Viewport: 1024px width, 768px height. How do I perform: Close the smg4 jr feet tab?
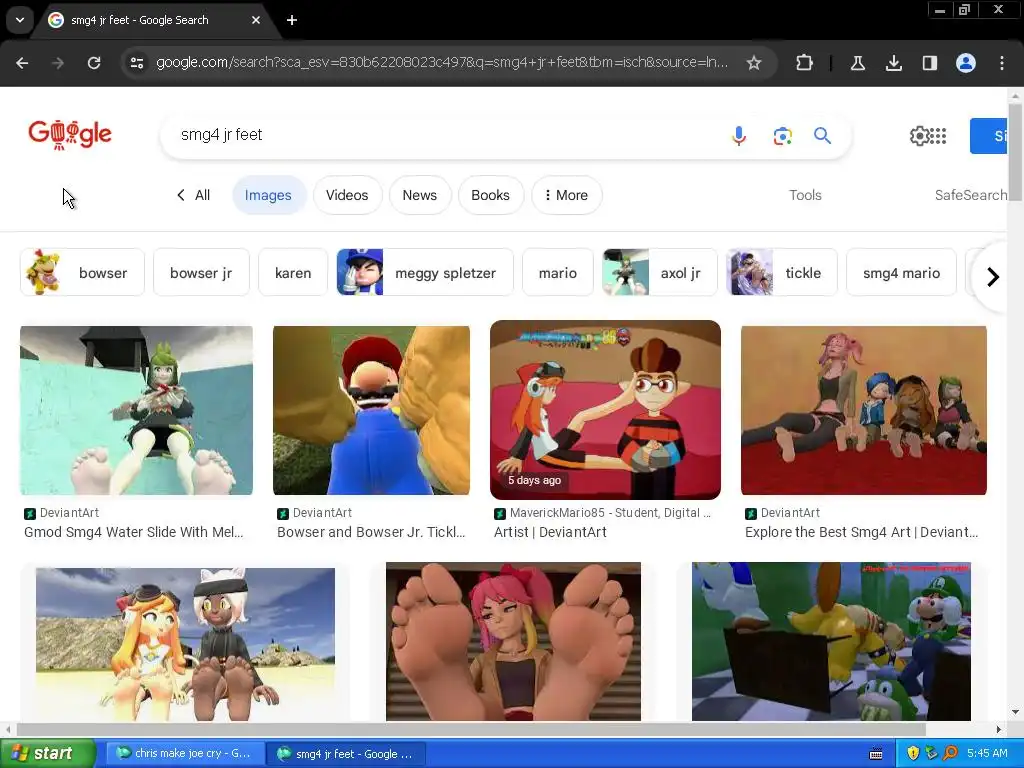pyautogui.click(x=256, y=20)
